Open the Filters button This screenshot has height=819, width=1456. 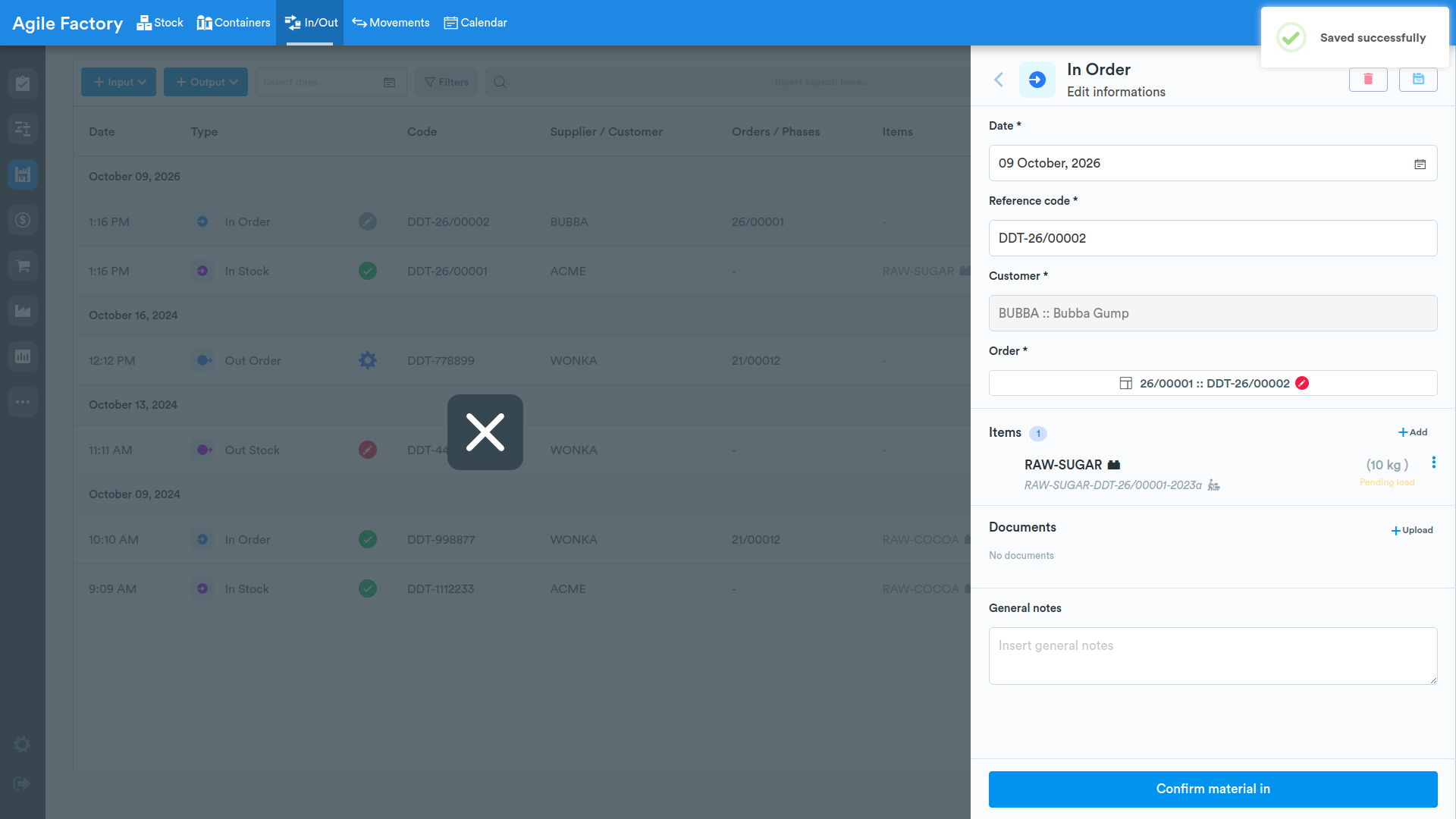[x=446, y=82]
